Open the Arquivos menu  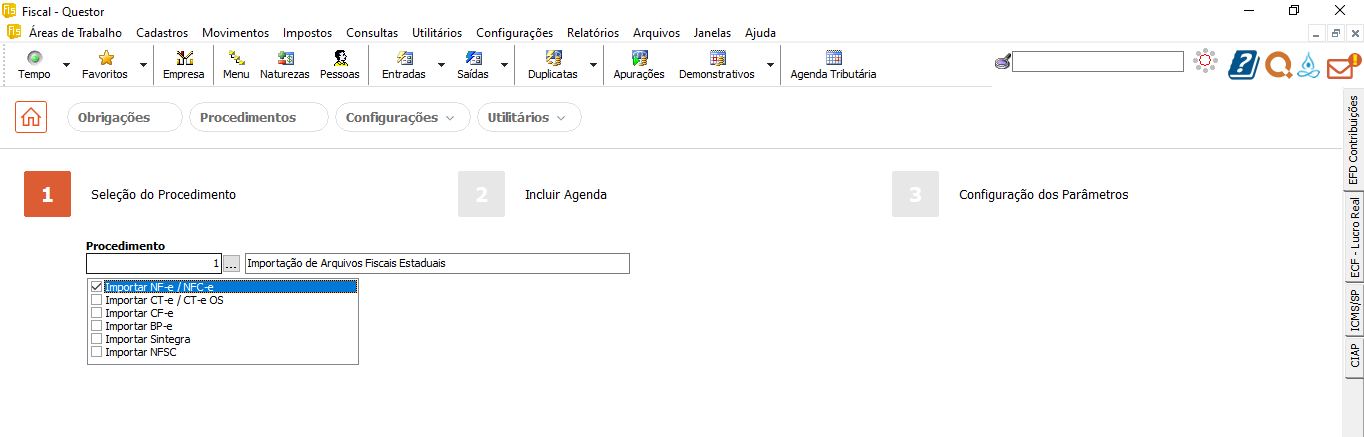[655, 32]
